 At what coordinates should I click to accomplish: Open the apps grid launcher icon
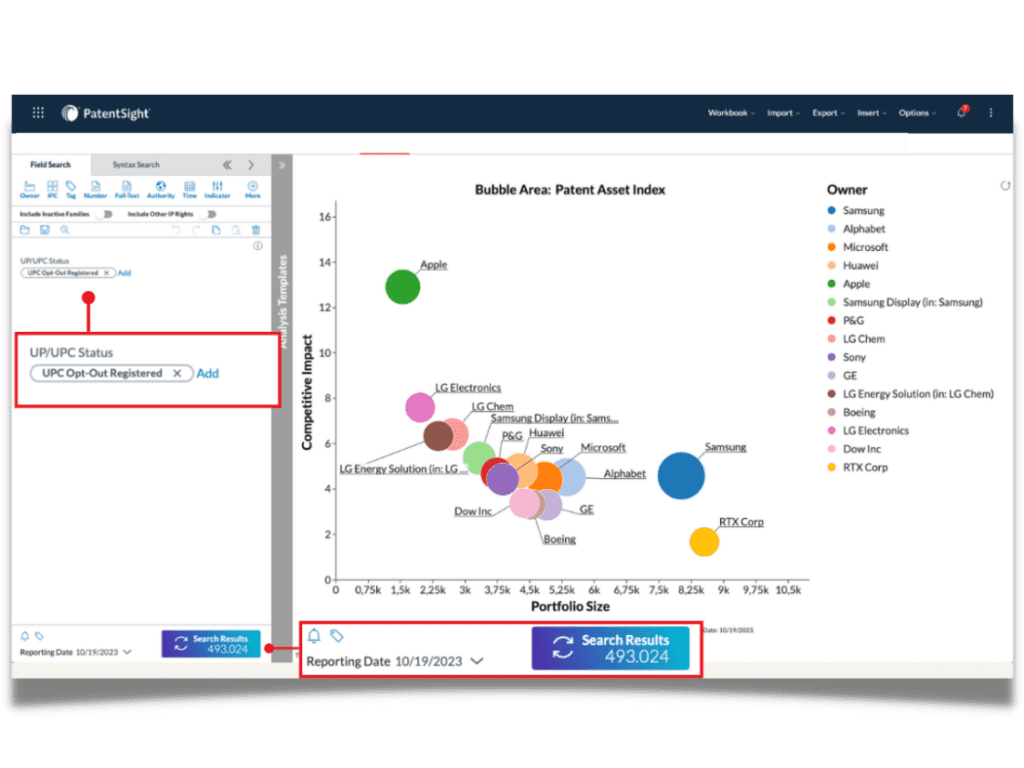pyautogui.click(x=38, y=113)
